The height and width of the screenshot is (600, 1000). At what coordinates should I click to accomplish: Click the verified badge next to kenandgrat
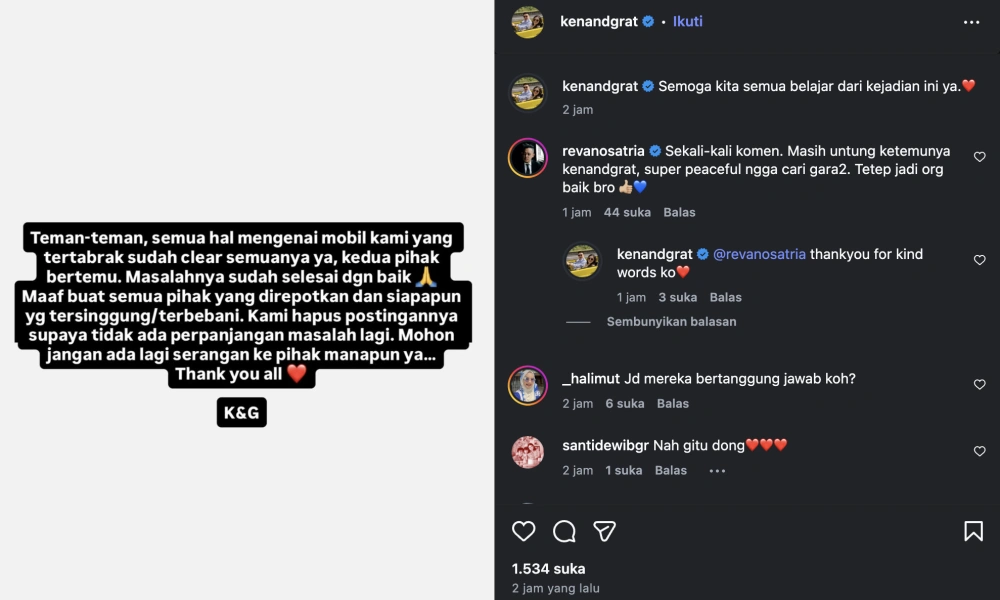coord(646,20)
